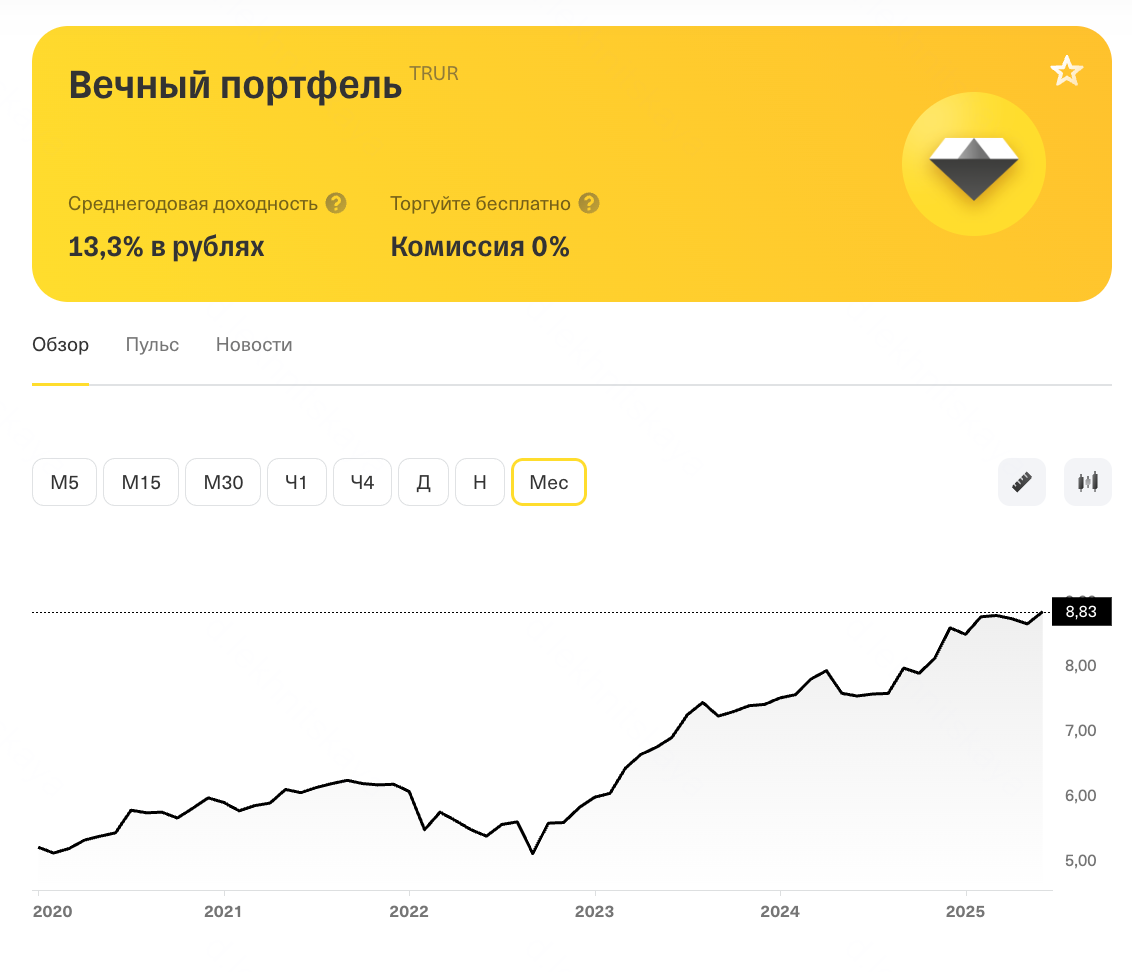Select the Мес monthly timeframe
This screenshot has height=972, width=1132.
(x=548, y=482)
